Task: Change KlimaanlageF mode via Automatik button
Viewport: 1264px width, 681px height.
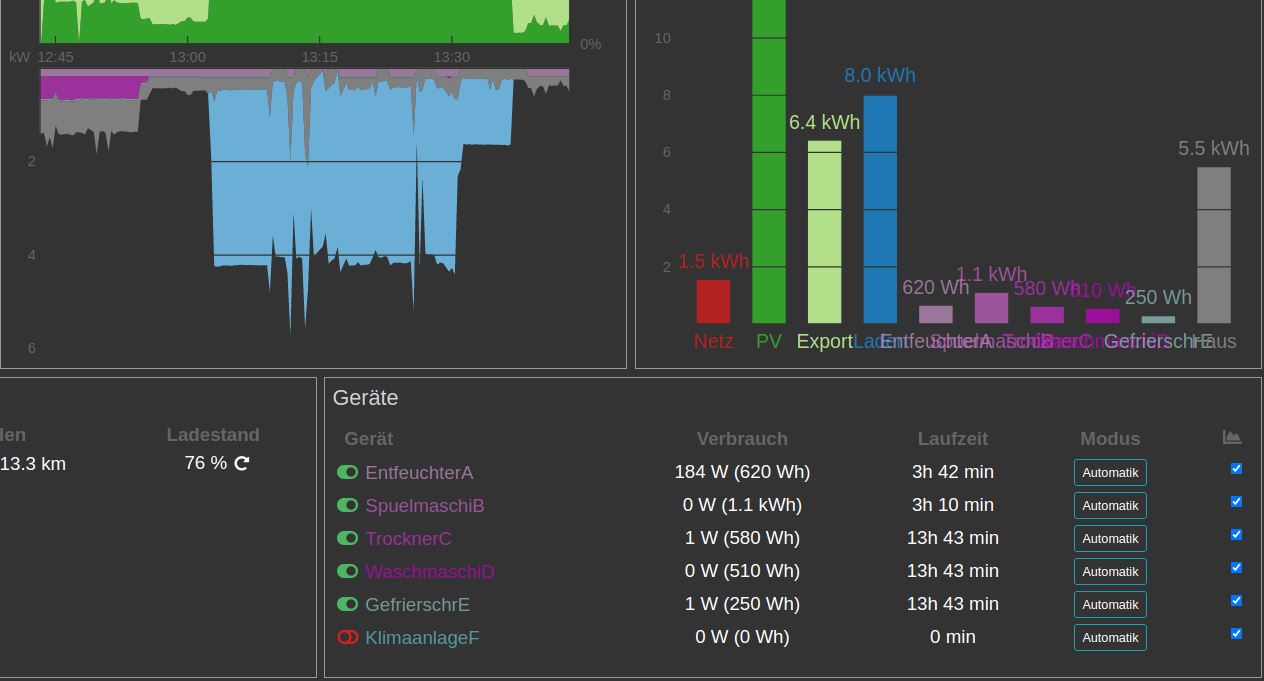Action: (x=1110, y=637)
